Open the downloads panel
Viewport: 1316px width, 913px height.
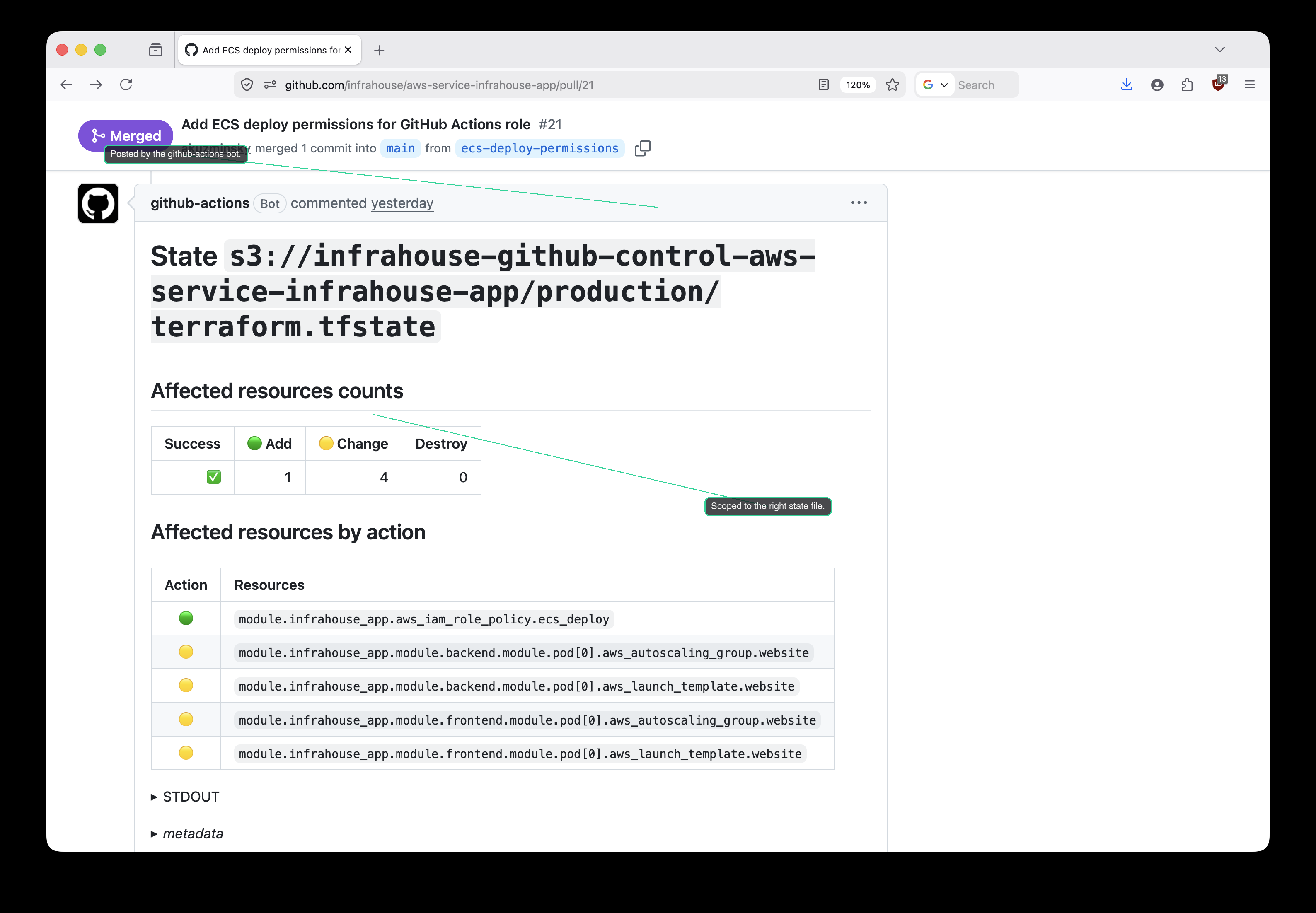pos(1127,85)
